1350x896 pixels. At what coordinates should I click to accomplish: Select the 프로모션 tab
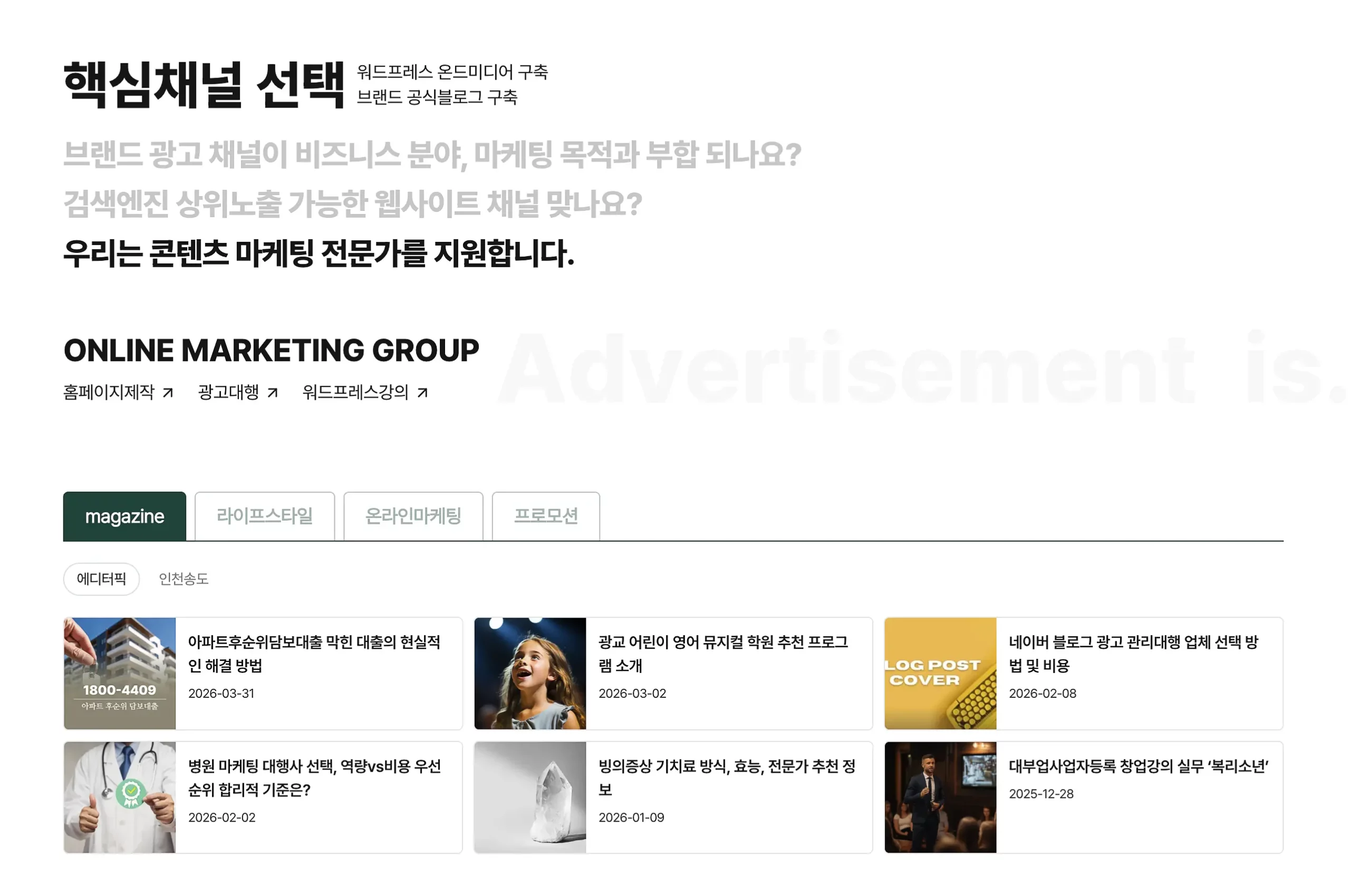pos(546,516)
